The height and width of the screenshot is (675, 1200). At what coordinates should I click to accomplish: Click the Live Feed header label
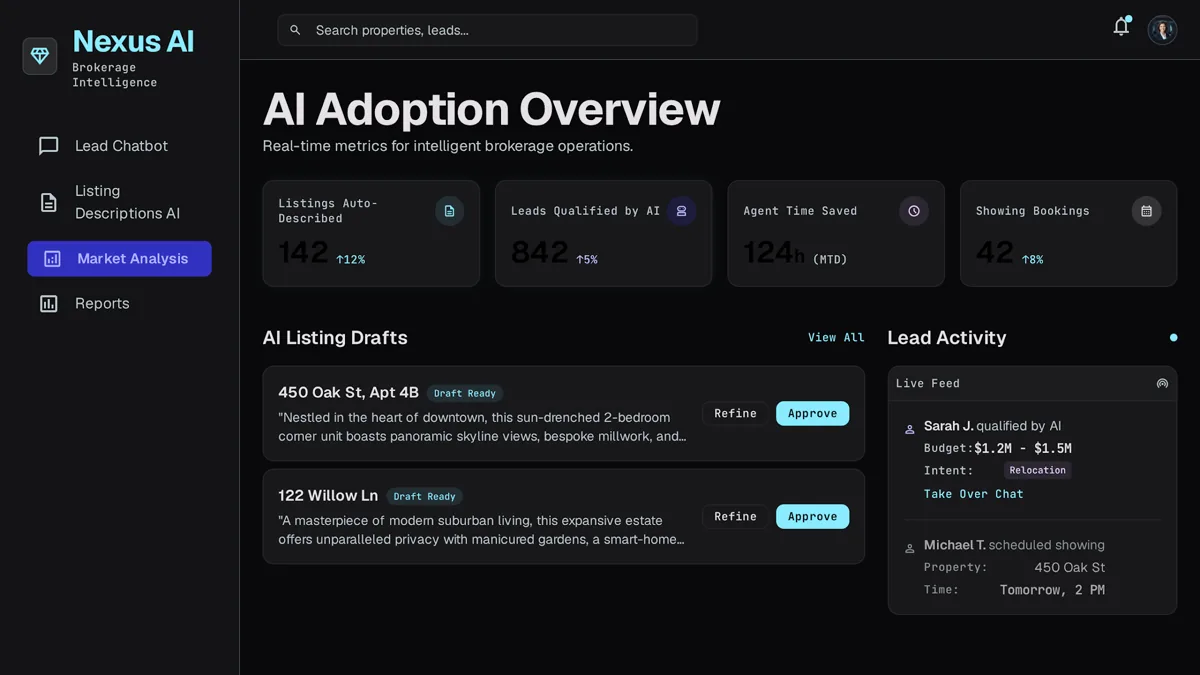pyautogui.click(x=927, y=384)
